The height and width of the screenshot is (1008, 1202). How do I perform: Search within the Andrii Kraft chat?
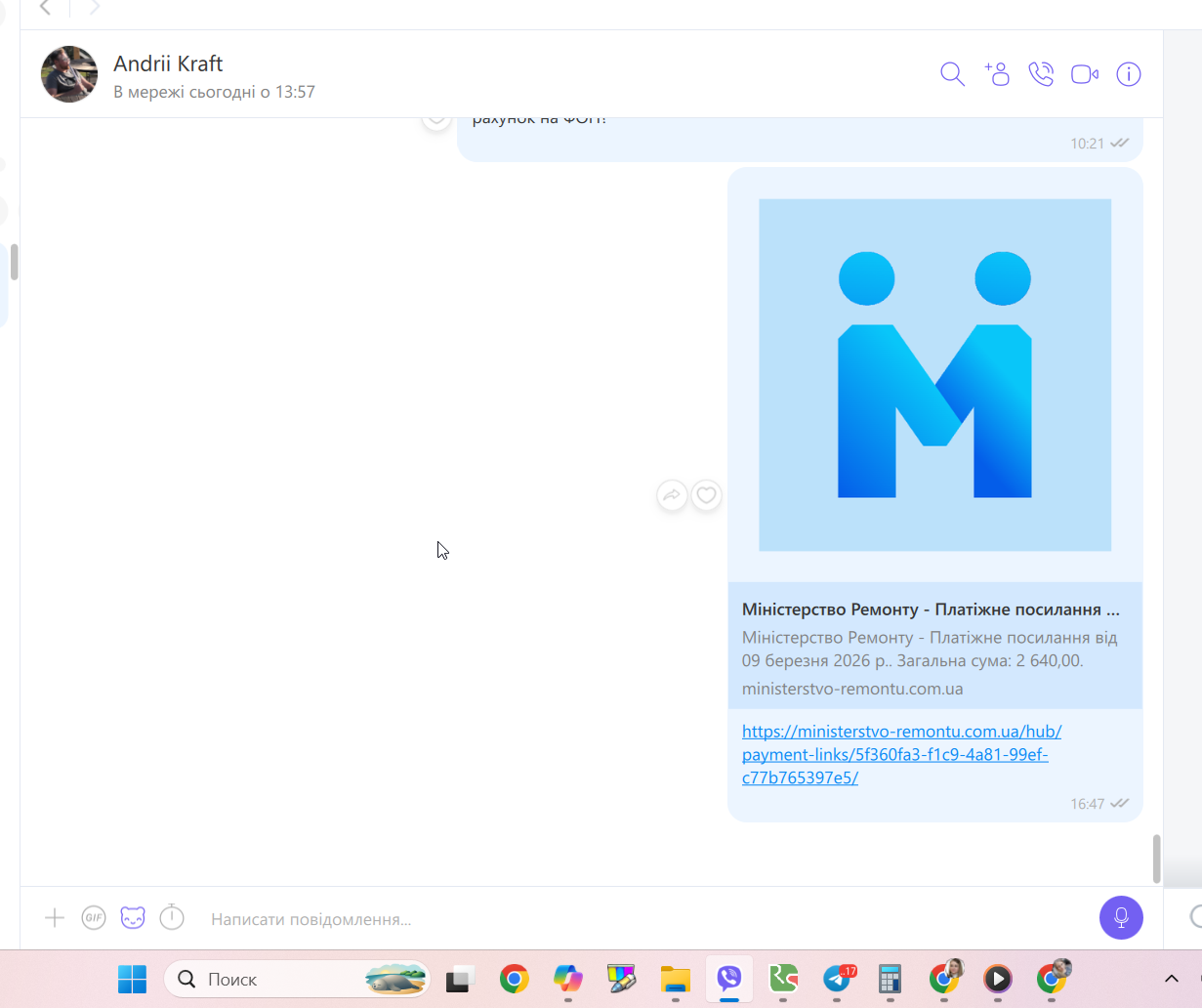(x=952, y=74)
